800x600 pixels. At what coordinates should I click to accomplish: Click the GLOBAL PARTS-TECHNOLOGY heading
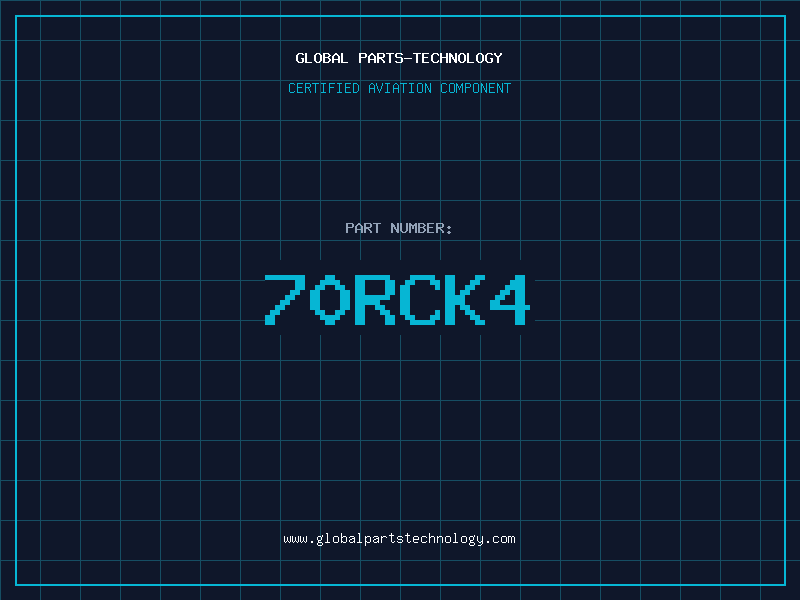pyautogui.click(x=399, y=58)
